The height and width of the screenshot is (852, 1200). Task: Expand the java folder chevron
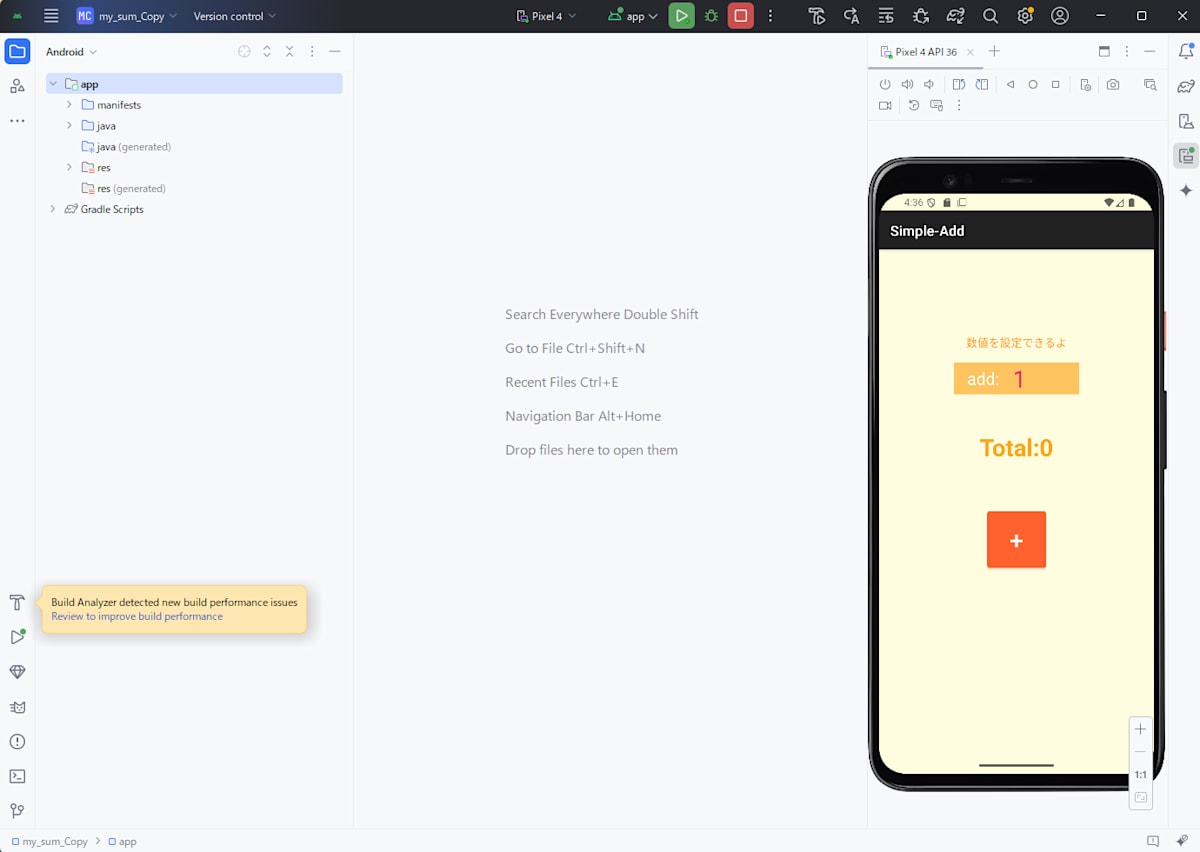pos(69,126)
